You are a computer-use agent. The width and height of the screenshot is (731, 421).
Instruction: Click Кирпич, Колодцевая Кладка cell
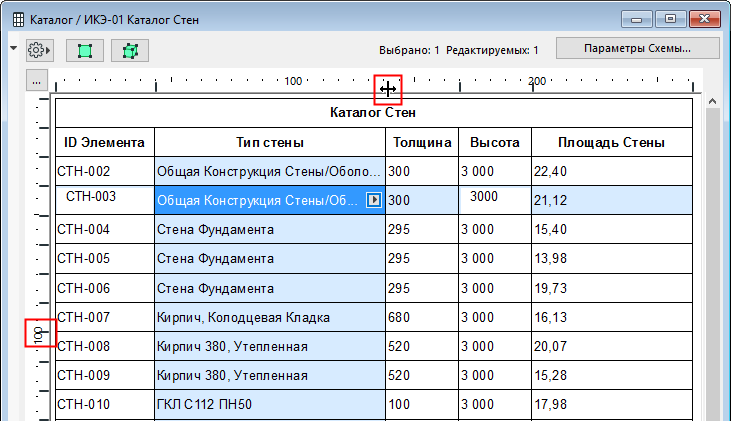(269, 317)
